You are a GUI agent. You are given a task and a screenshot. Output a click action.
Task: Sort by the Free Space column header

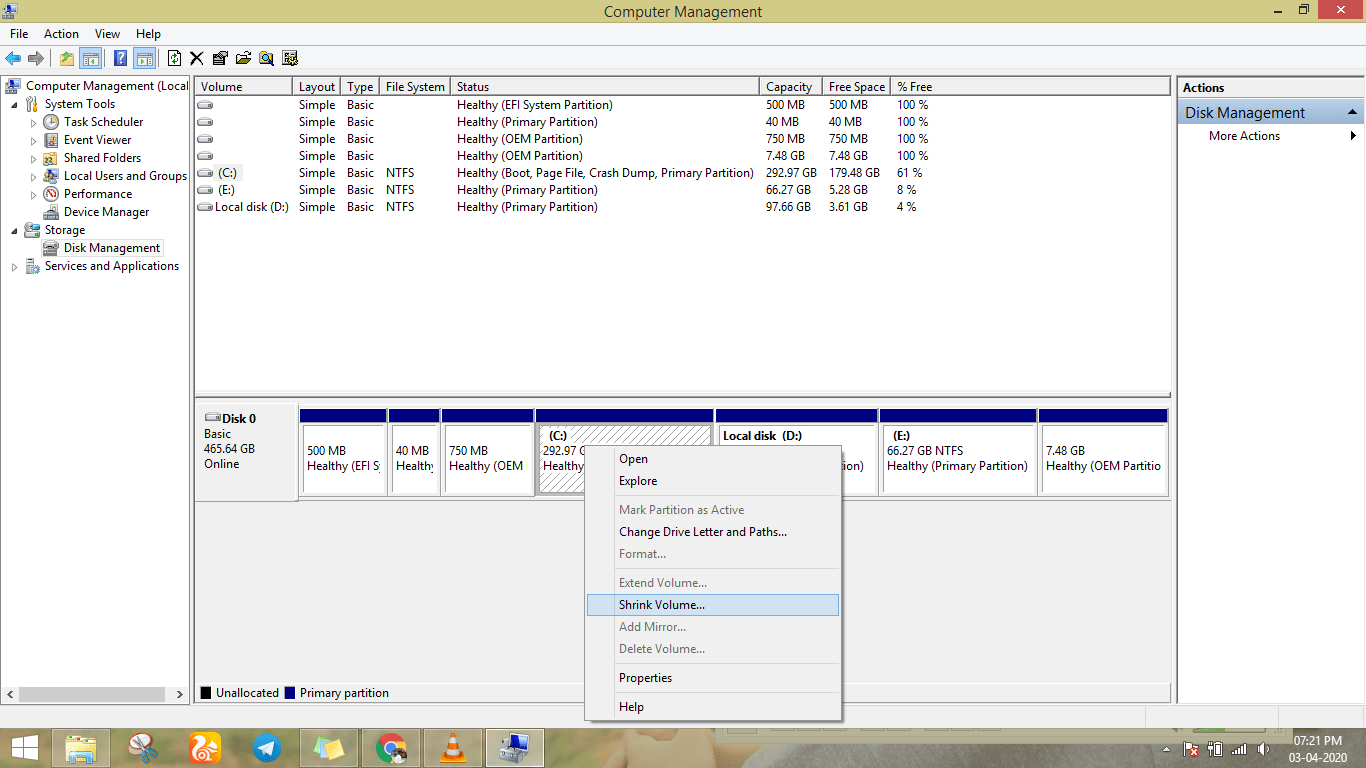click(x=856, y=87)
